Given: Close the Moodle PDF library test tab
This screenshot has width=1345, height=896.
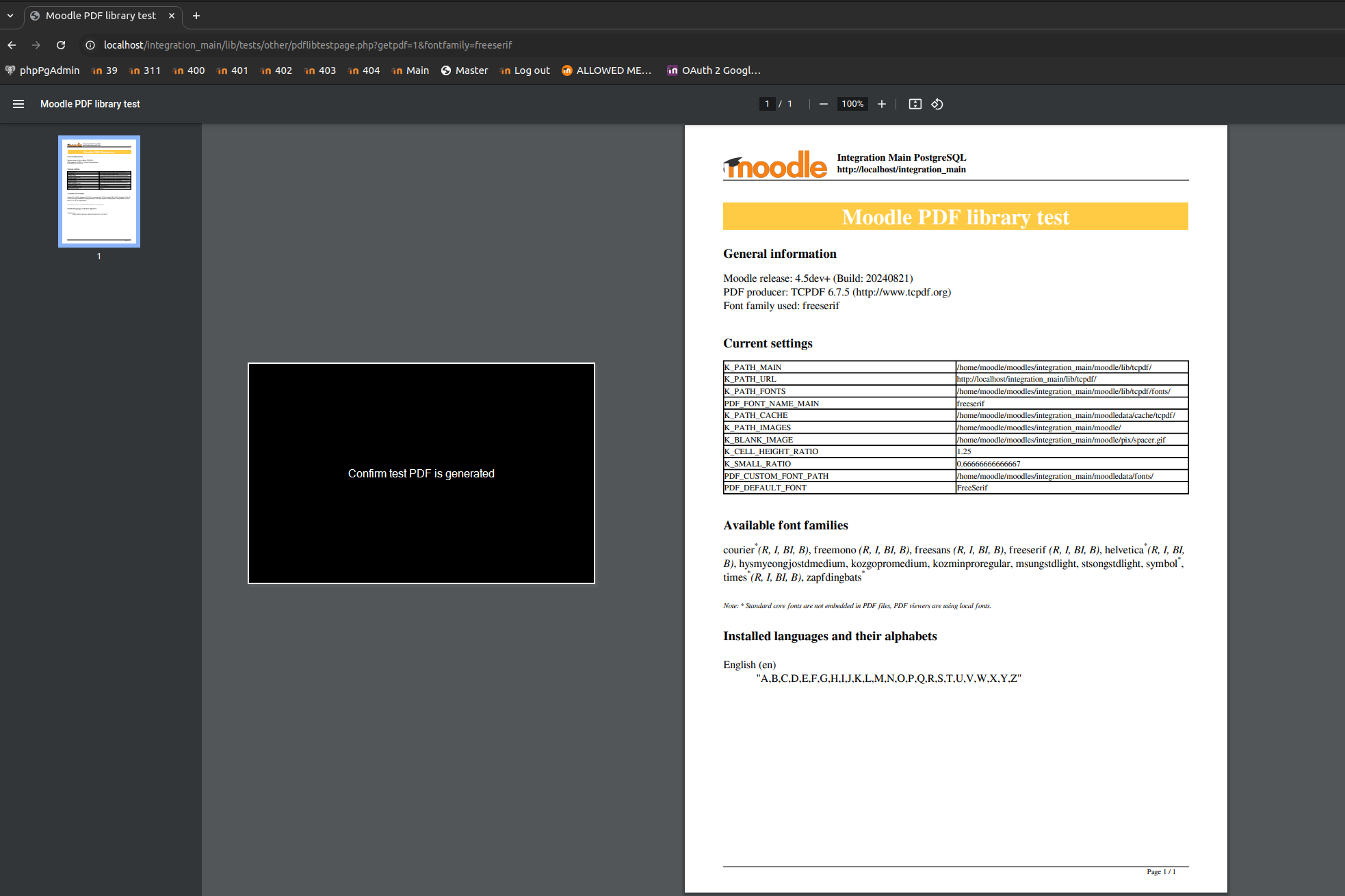Looking at the screenshot, I should 172,15.
